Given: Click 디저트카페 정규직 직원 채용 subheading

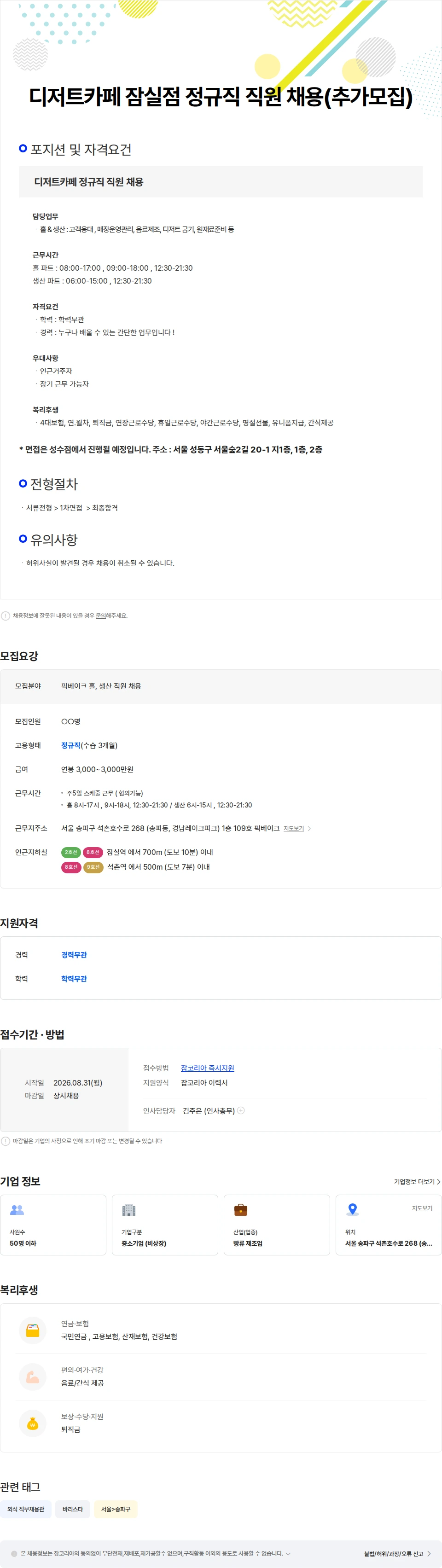Looking at the screenshot, I should 89,181.
